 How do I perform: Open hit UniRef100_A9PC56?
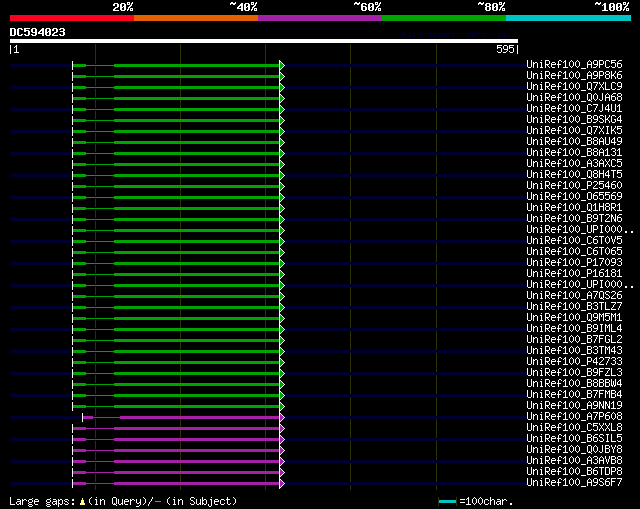click(574, 64)
